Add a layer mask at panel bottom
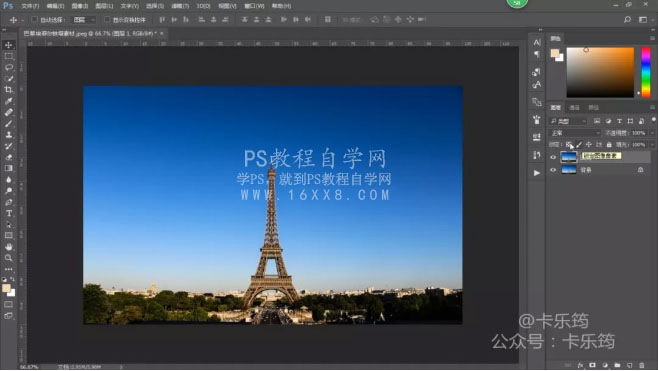Screen dimensions: 658x371 [593, 365]
